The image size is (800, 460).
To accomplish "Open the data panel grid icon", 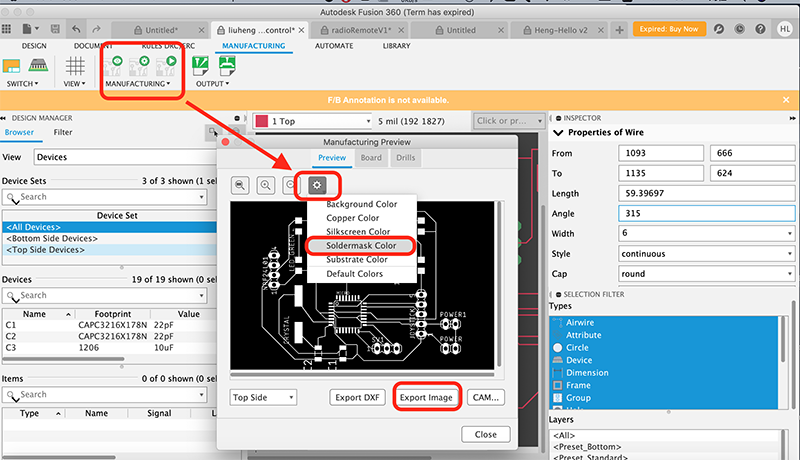I will tap(7, 29).
